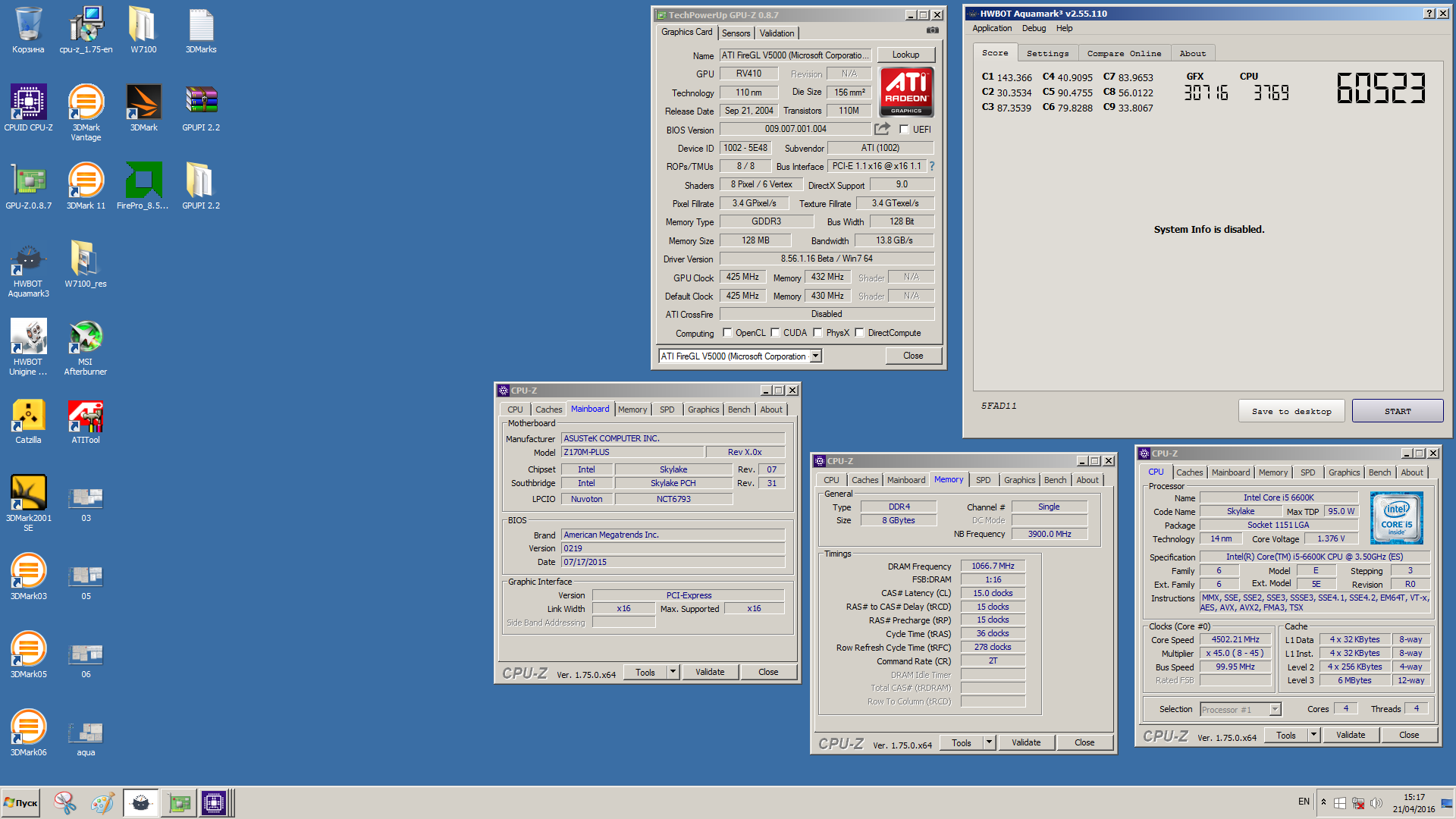Open the Settings tab in Aquamark3

click(x=1047, y=53)
